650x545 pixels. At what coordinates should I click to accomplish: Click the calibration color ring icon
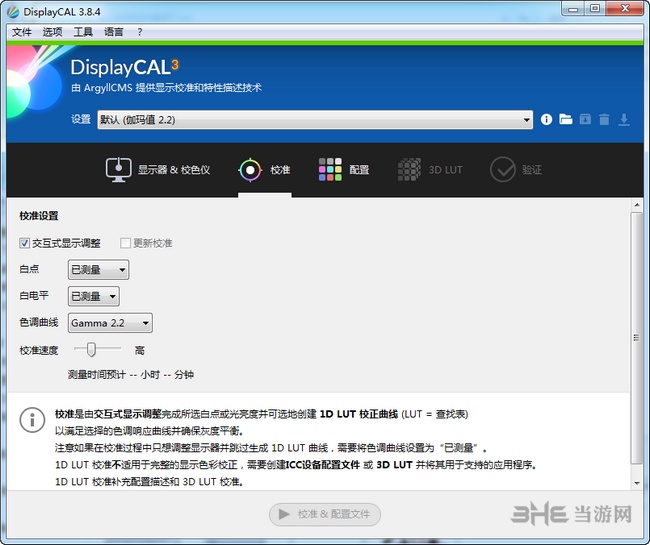coord(250,170)
